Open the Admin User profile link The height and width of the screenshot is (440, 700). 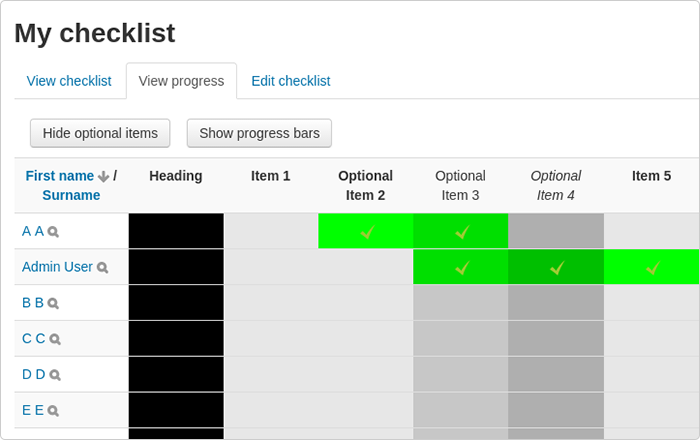57,267
